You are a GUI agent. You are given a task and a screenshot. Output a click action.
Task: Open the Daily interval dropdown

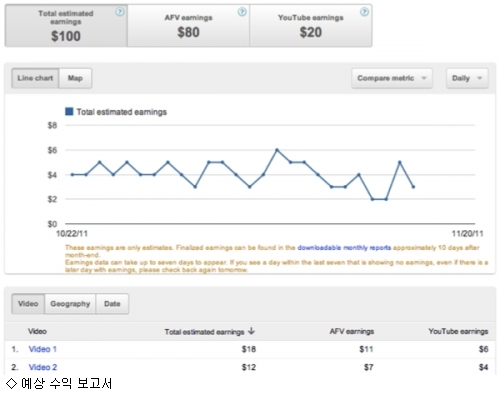(467, 78)
